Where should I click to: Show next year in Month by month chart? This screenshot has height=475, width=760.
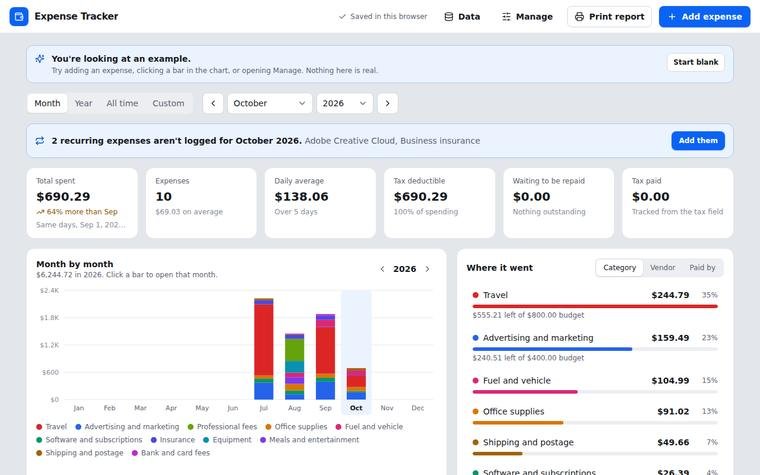click(x=427, y=269)
